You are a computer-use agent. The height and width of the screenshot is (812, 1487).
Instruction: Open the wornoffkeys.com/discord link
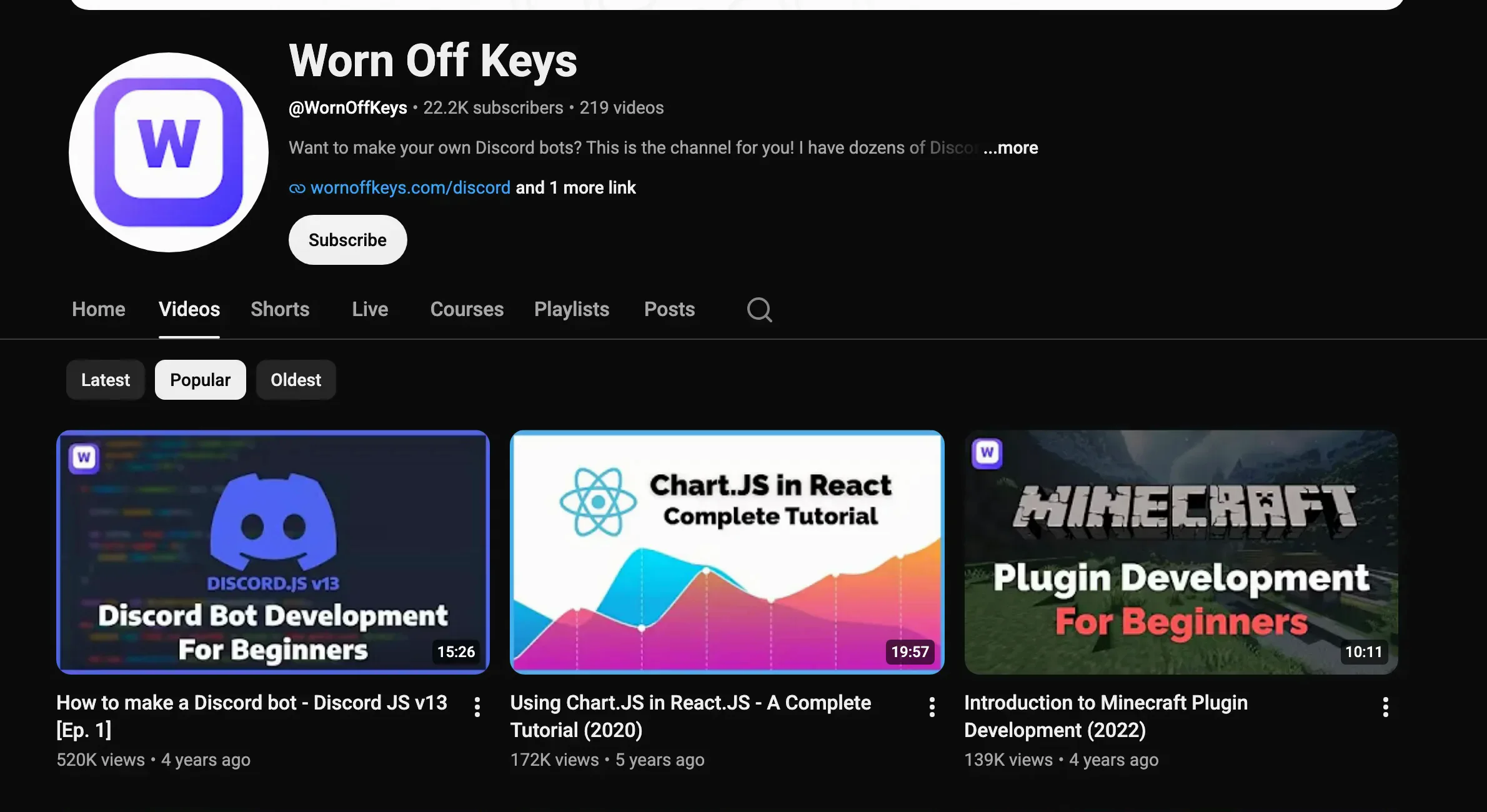[x=410, y=187]
